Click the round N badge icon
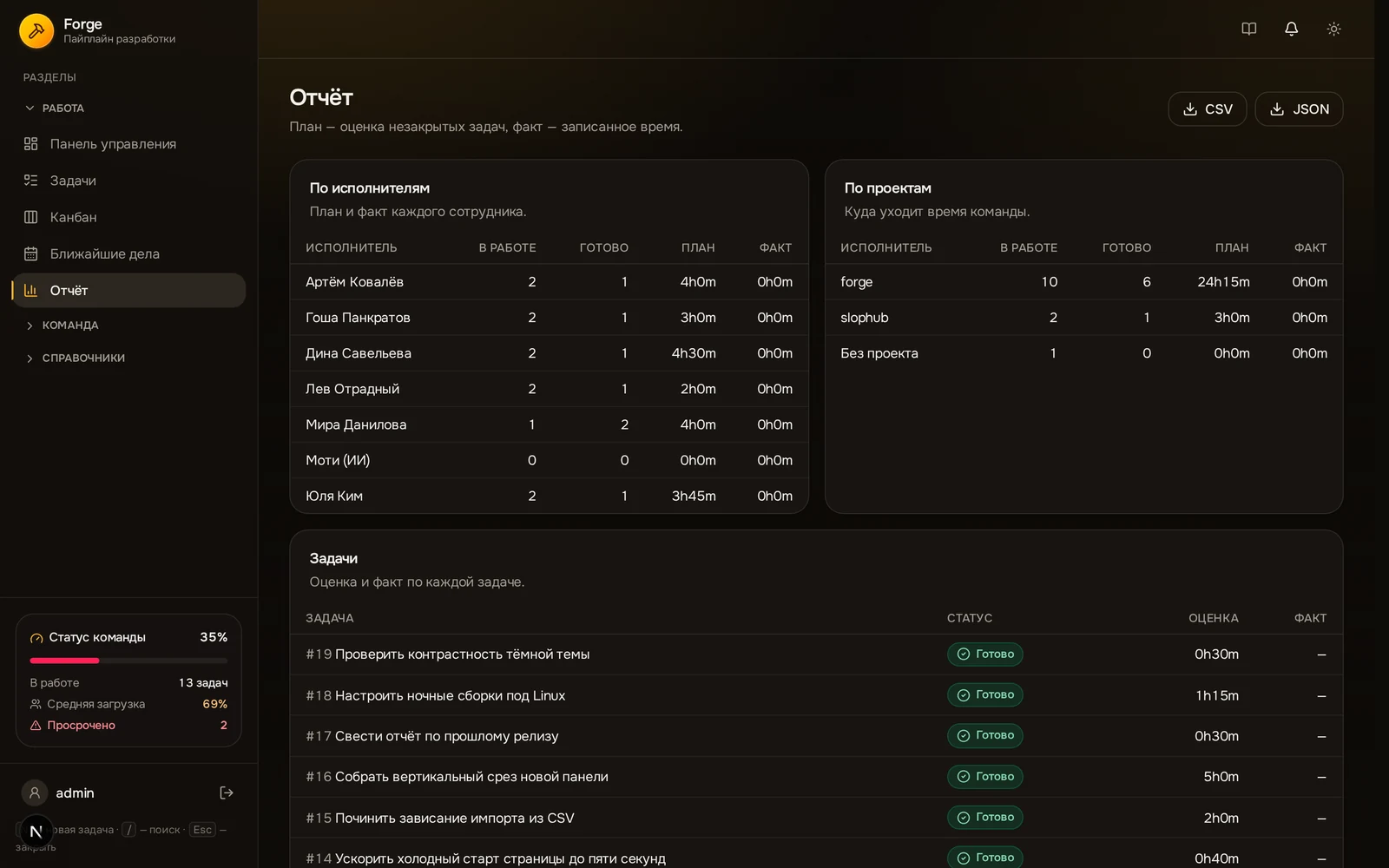Screen dimensions: 1389x868 [x=36, y=831]
